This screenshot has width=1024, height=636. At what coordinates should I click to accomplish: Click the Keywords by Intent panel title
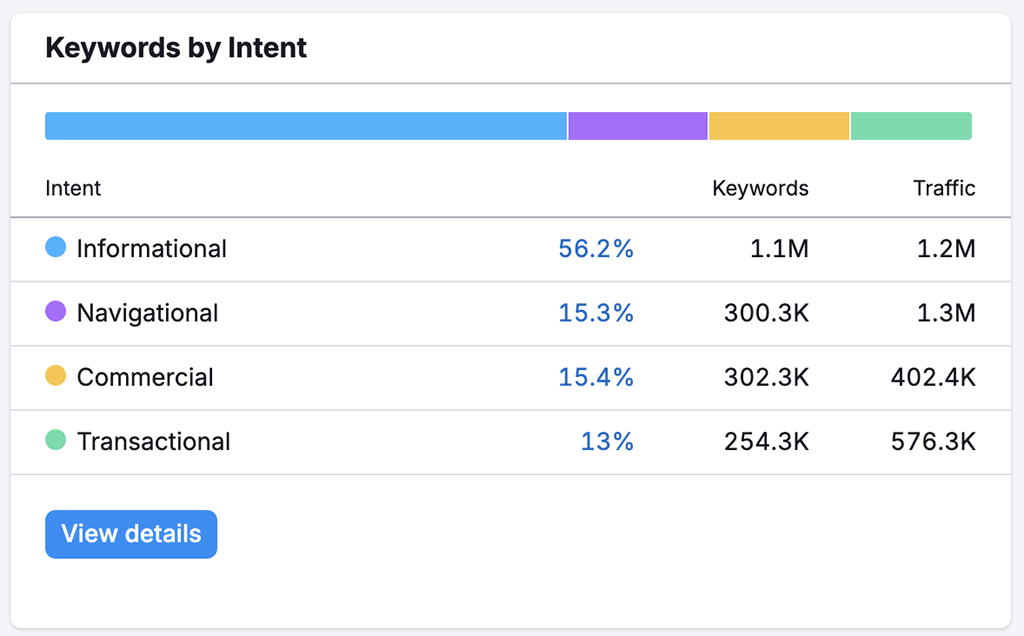point(175,47)
